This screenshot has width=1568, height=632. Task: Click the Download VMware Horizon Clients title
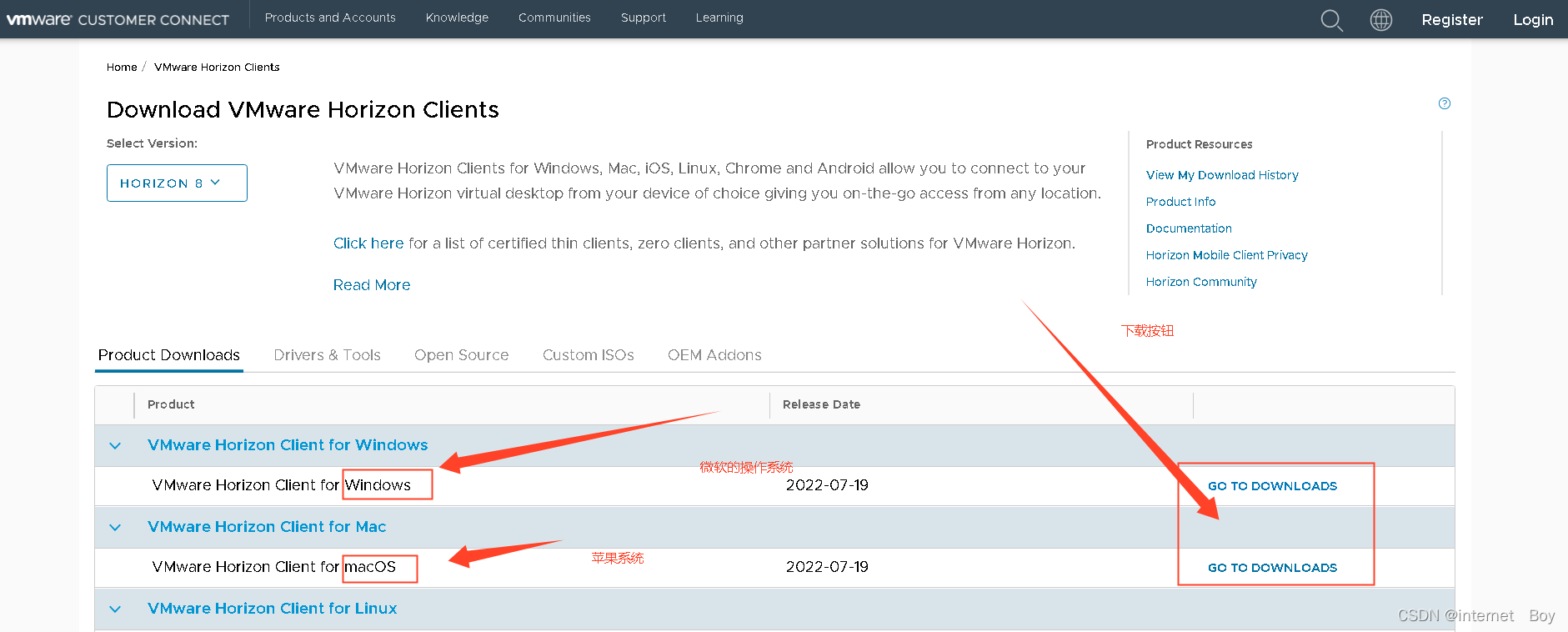(303, 110)
